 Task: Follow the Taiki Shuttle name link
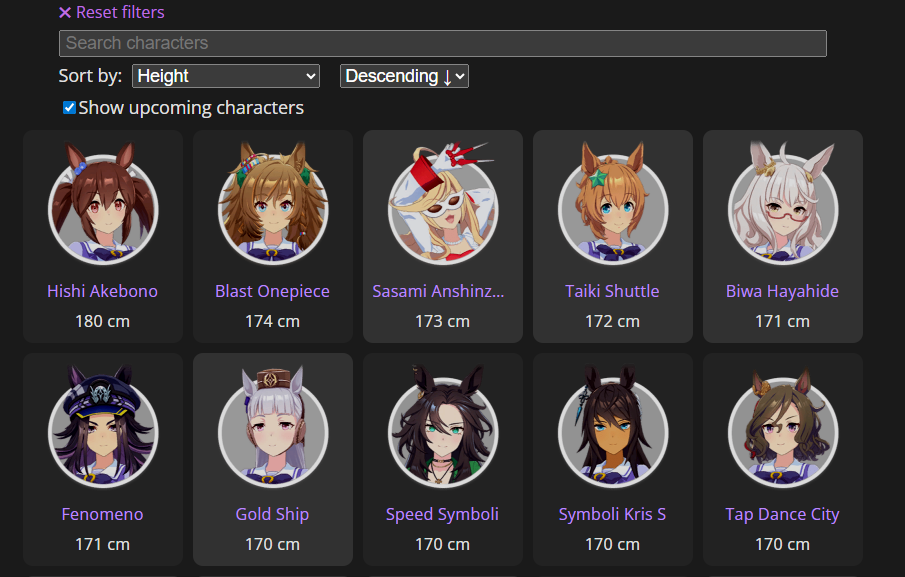(x=612, y=291)
